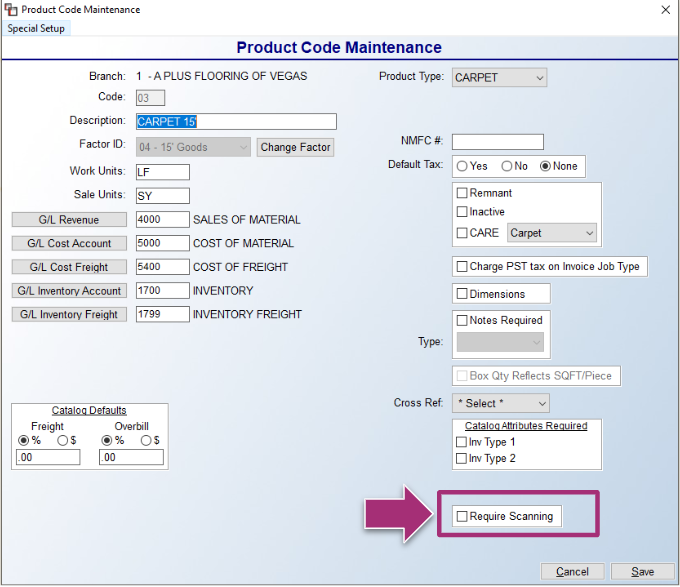680x587 pixels.
Task: Click the G/L Inventory Account button
Action: pos(69,290)
